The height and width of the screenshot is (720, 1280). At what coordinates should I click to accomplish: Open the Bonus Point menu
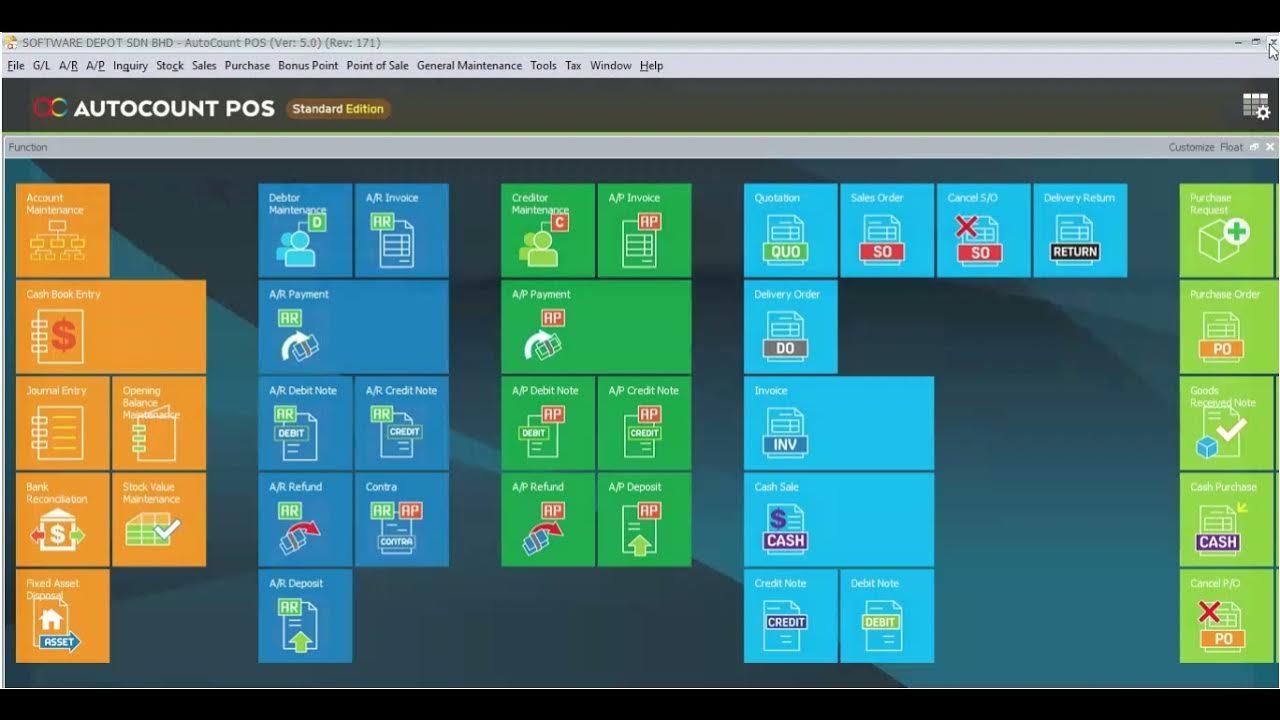308,65
